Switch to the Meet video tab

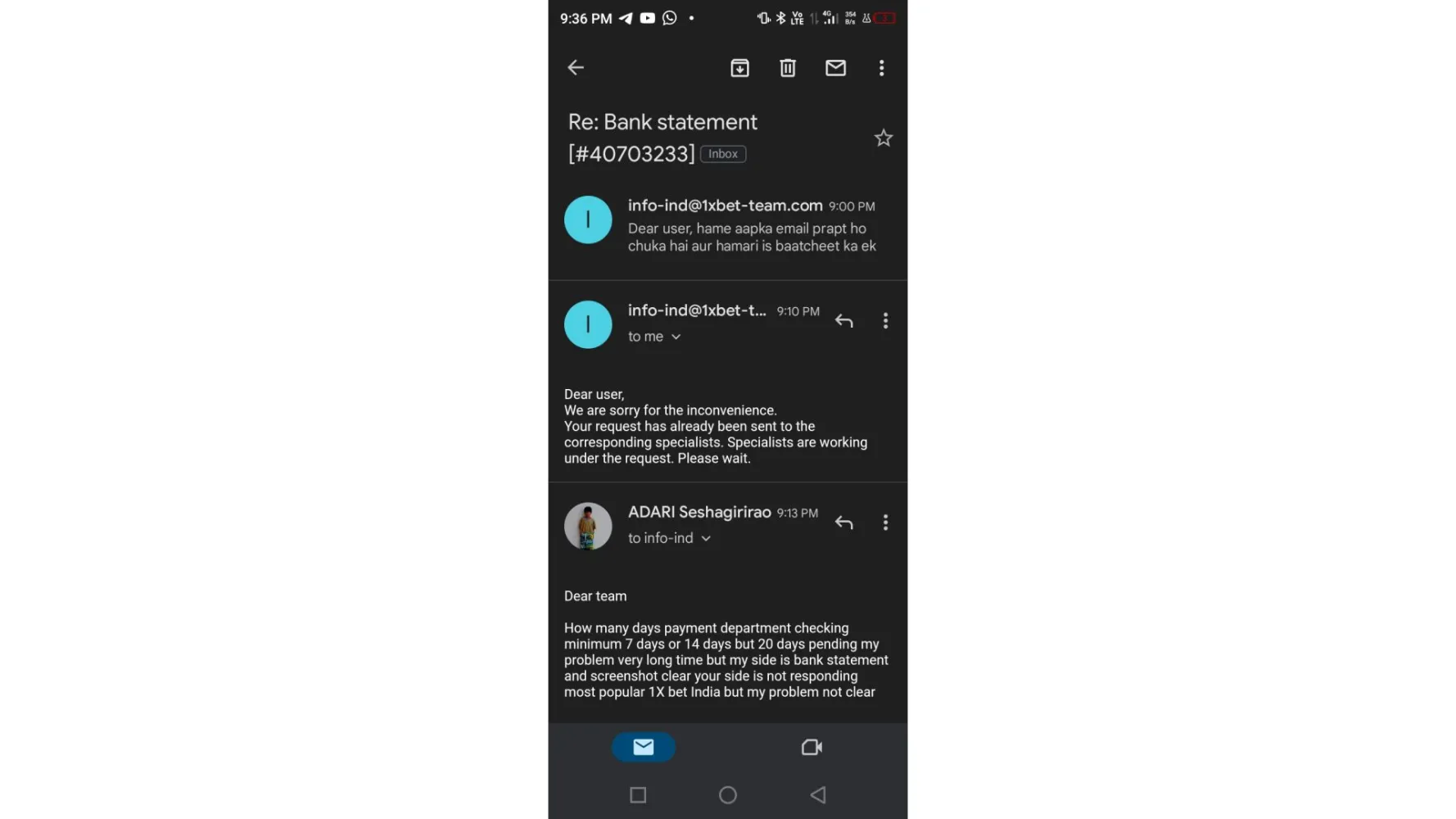[812, 747]
